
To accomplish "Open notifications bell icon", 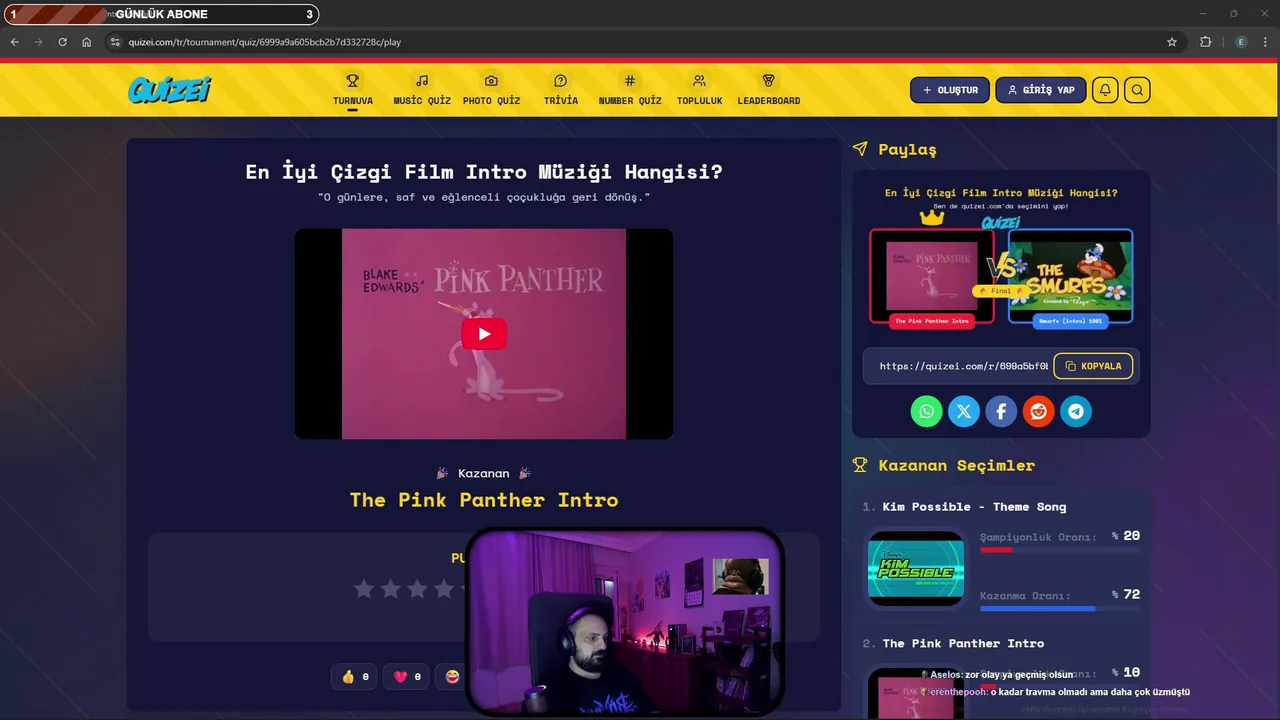I will pos(1105,90).
